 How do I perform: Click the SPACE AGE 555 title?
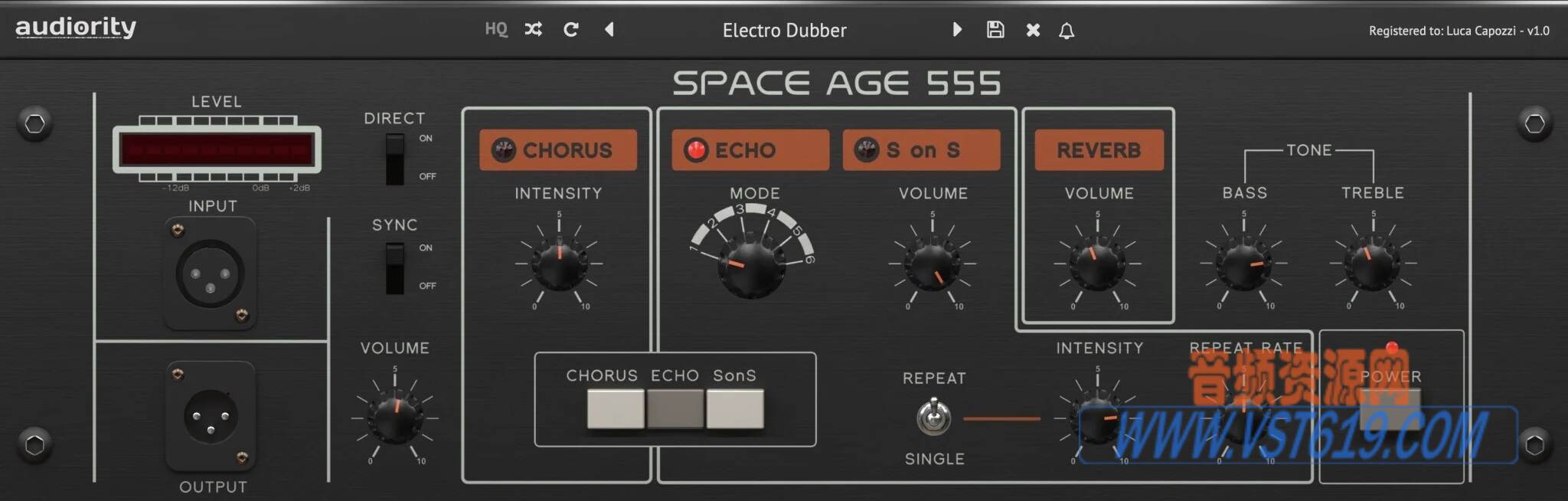coord(837,83)
